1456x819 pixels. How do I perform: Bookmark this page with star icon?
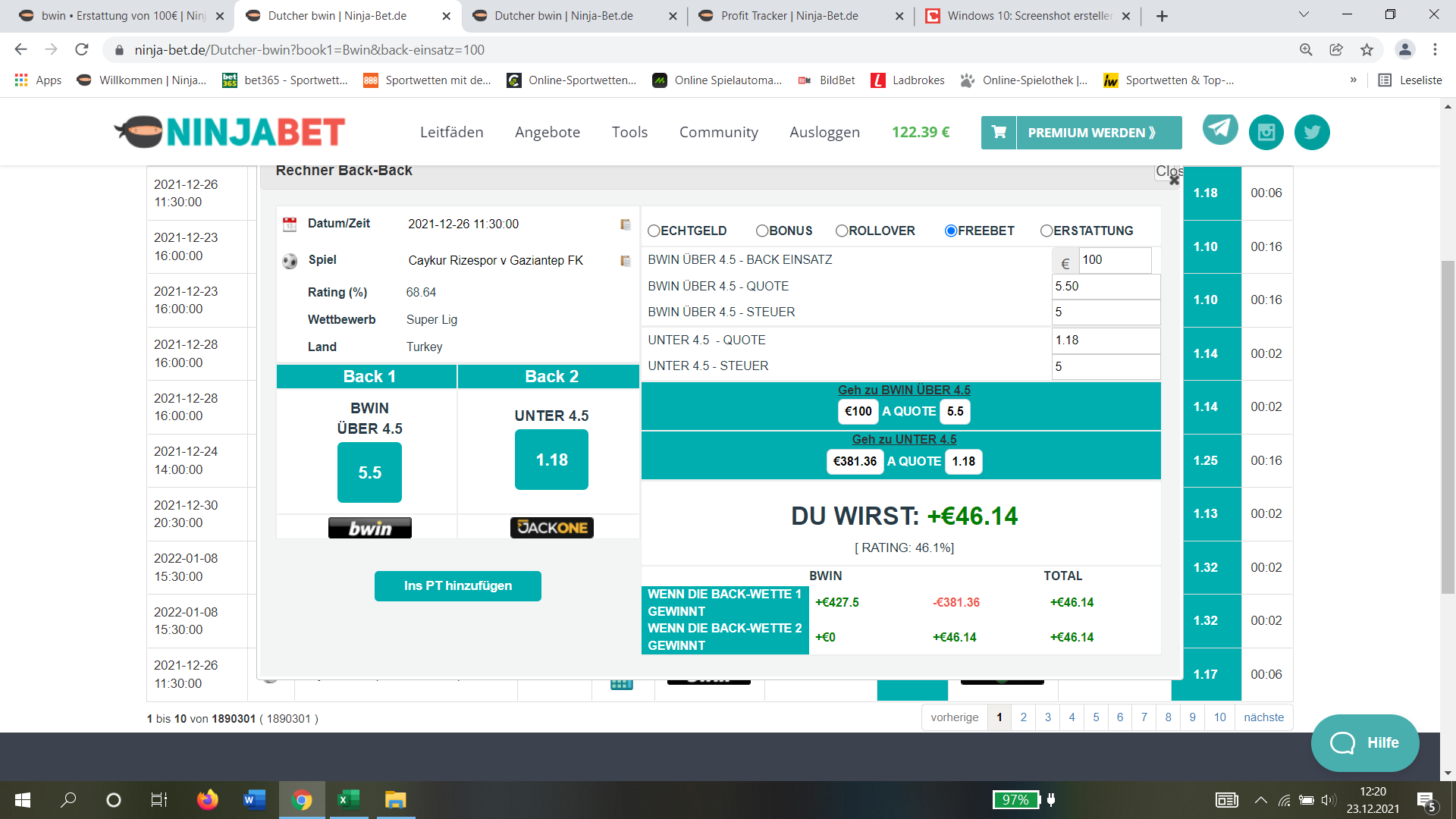point(1367,49)
